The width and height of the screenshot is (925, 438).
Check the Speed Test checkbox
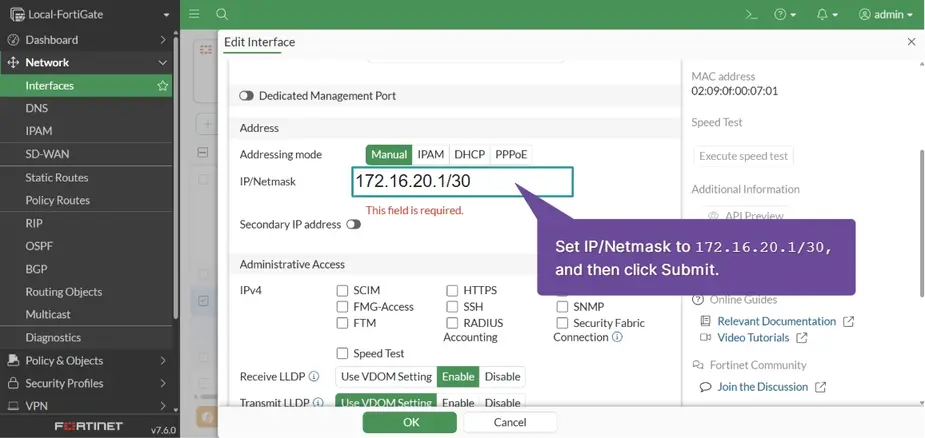342,354
